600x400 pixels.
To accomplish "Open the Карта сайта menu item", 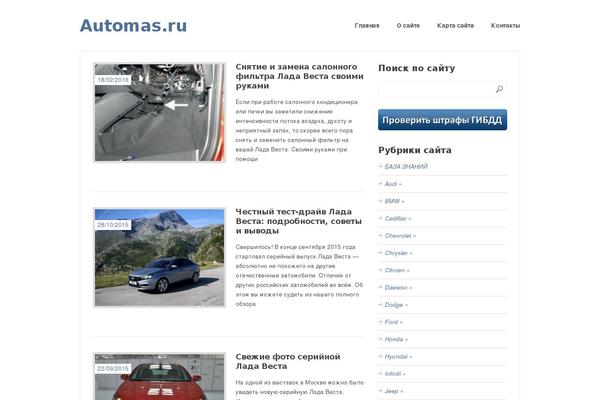I will point(455,26).
